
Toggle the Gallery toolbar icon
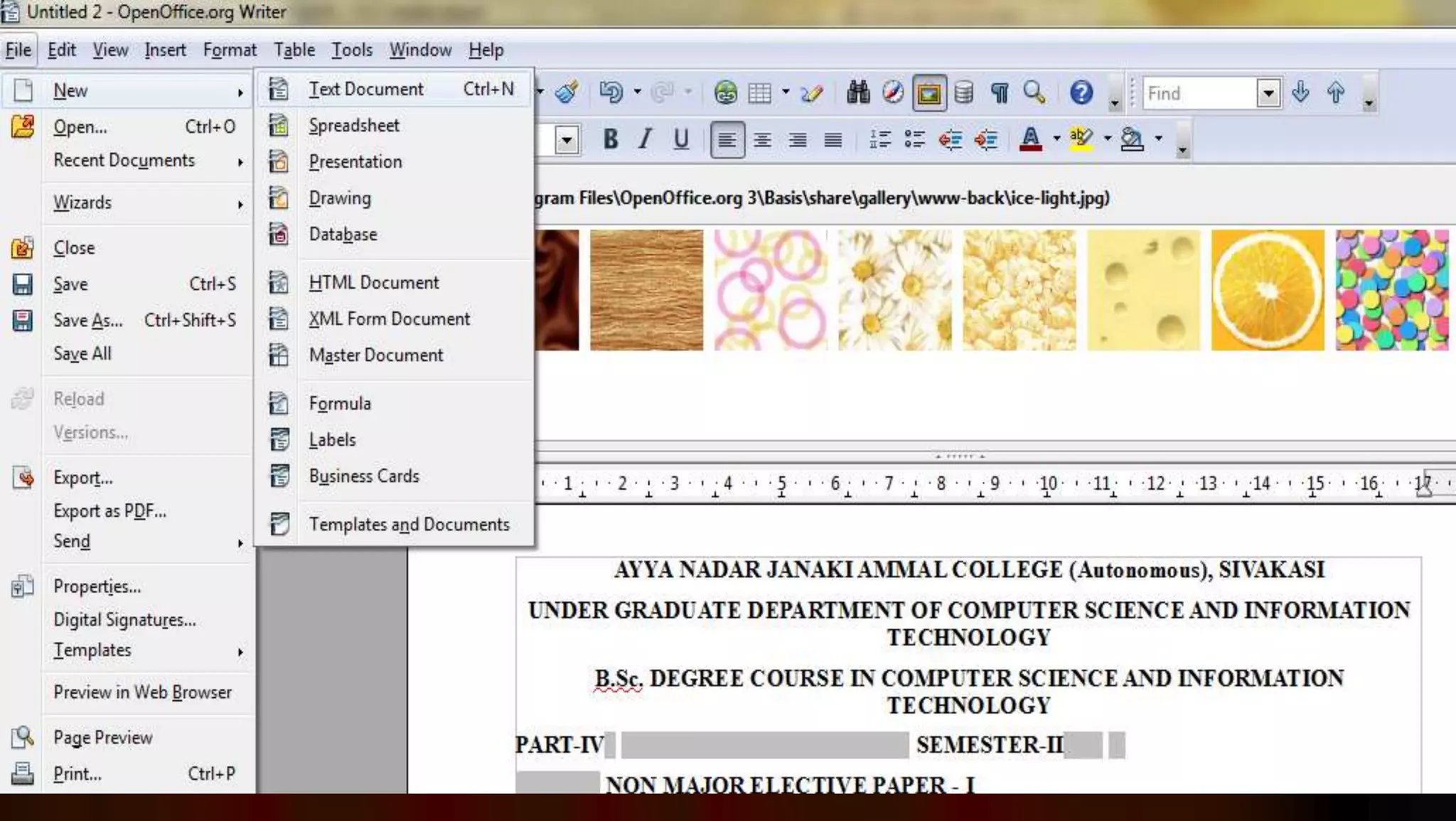point(928,93)
